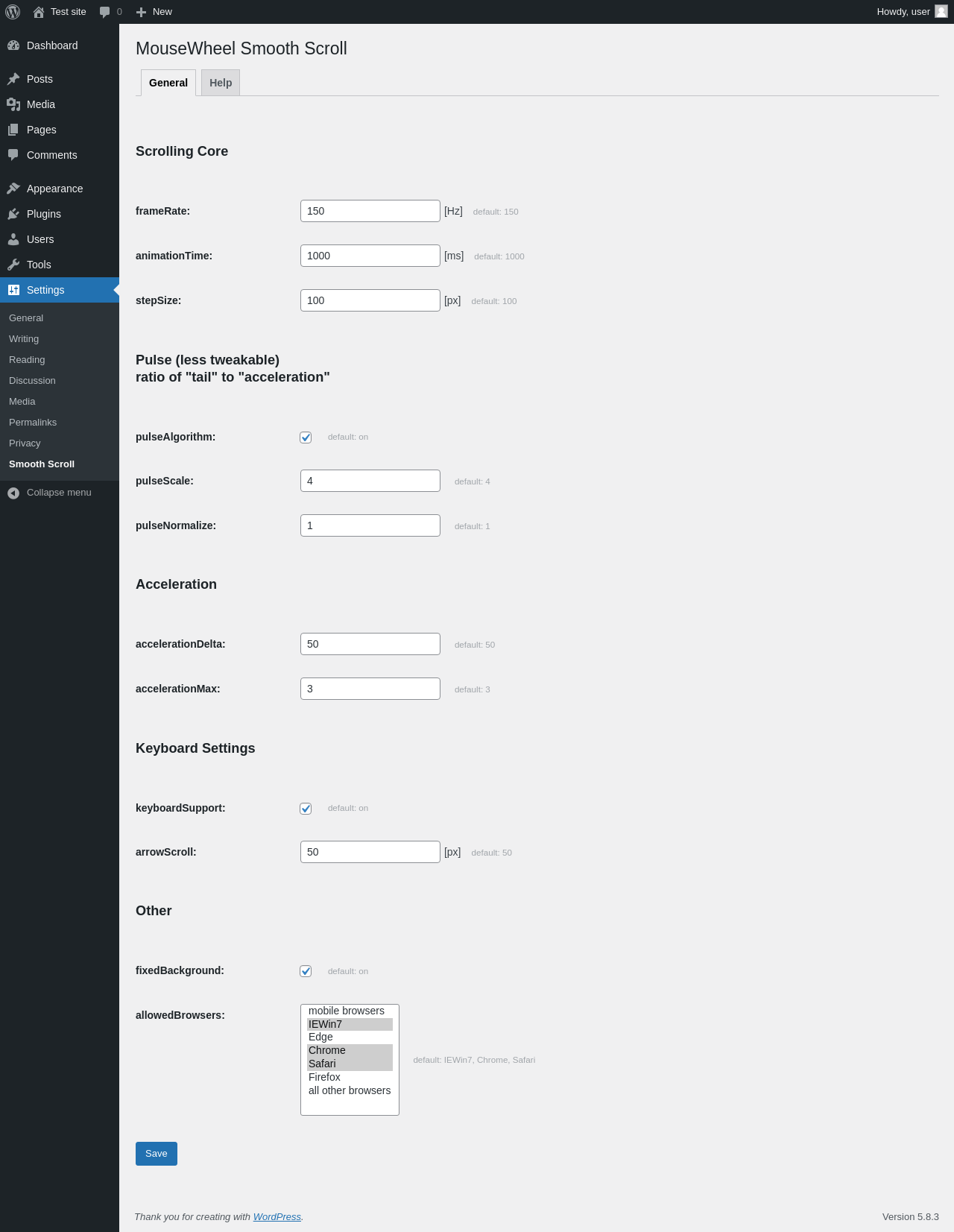Screen dimensions: 954x1232
Task: Click the plus icon beside New
Action: coord(141,12)
